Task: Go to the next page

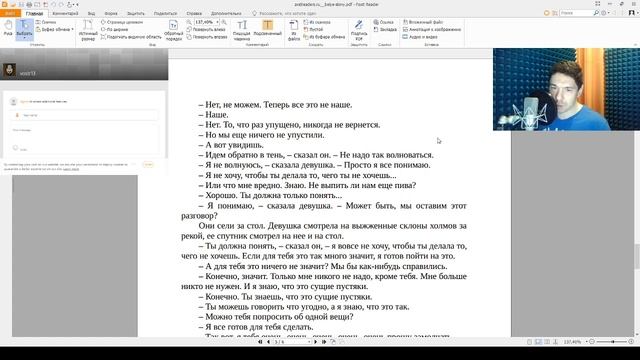Action: pyautogui.click(x=316, y=342)
